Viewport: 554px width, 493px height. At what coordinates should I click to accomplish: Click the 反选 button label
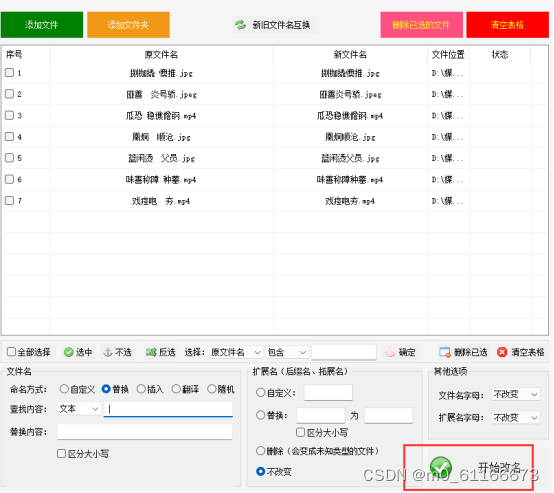[167, 352]
